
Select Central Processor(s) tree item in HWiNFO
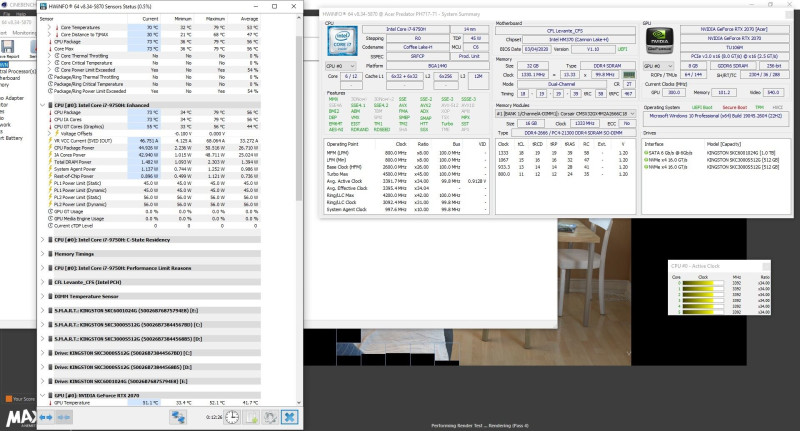(18, 71)
